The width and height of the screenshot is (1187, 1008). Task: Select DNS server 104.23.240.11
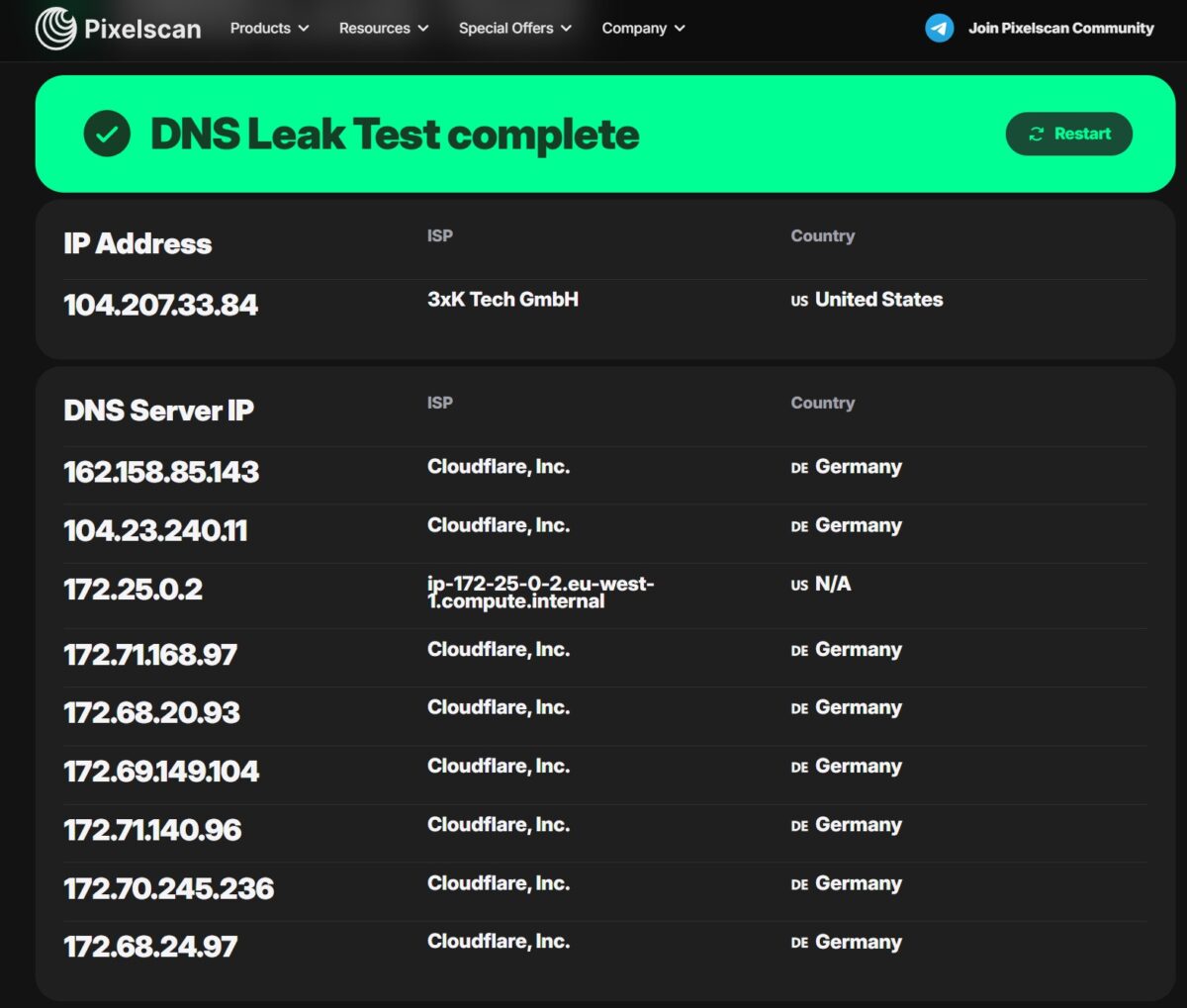tap(155, 531)
